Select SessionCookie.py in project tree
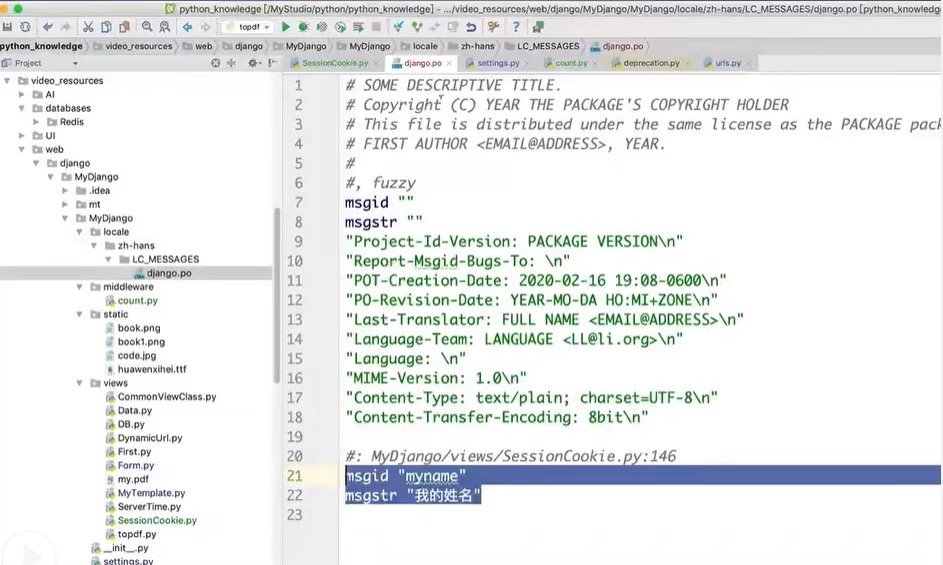This screenshot has width=943, height=565. tap(157, 521)
